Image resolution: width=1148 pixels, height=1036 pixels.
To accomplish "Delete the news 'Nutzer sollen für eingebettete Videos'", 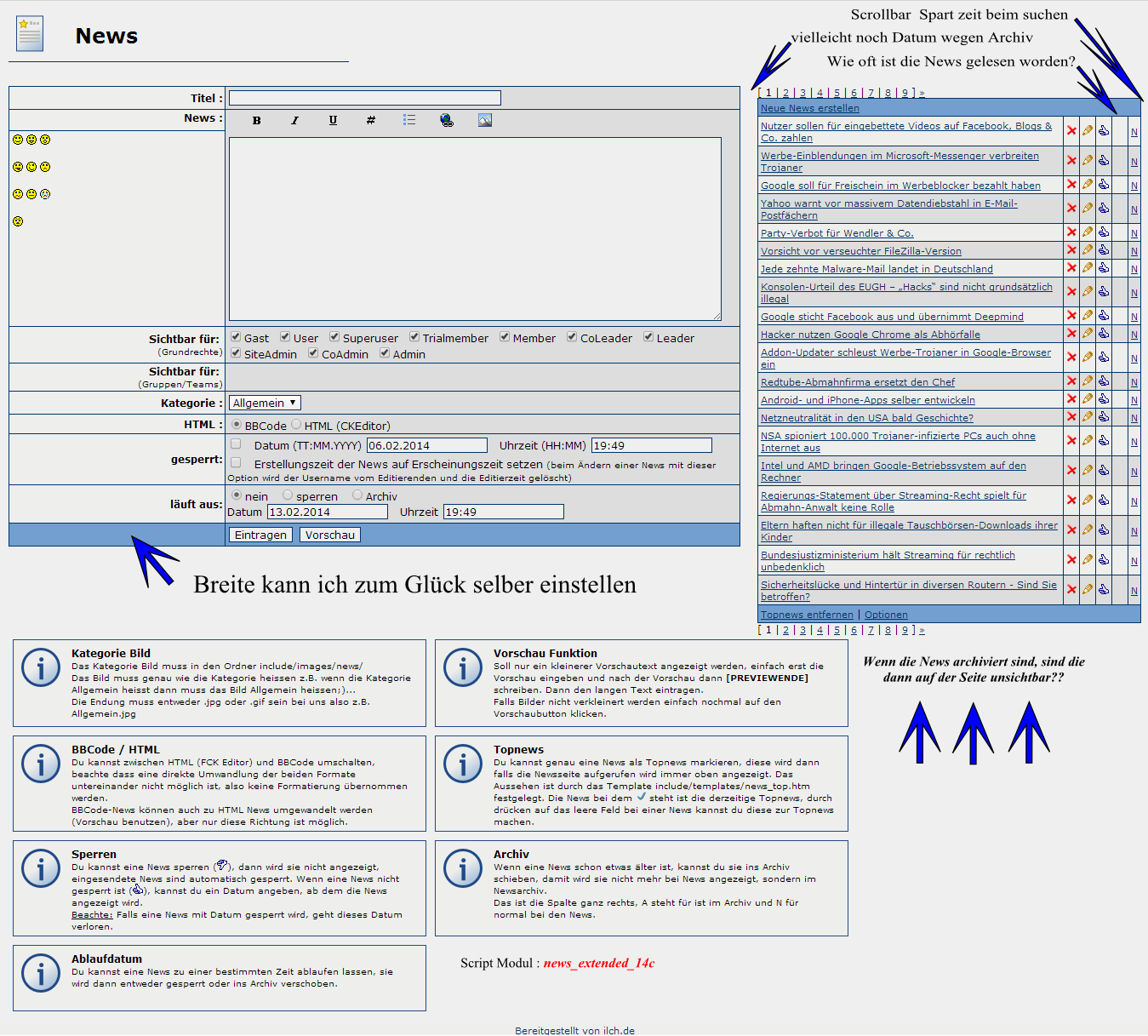I will pyautogui.click(x=1071, y=131).
